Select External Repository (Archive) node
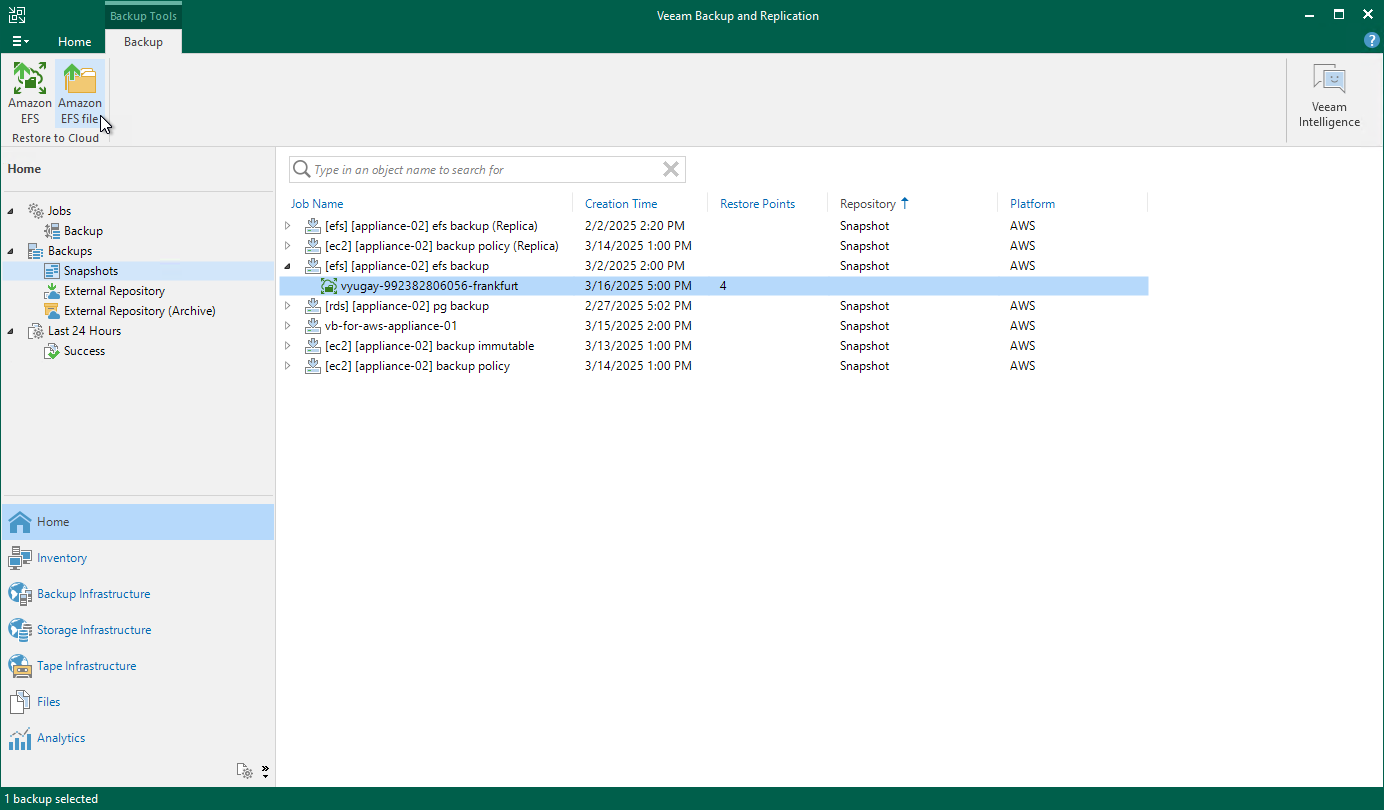Screen dimensions: 1384x810 (x=140, y=311)
